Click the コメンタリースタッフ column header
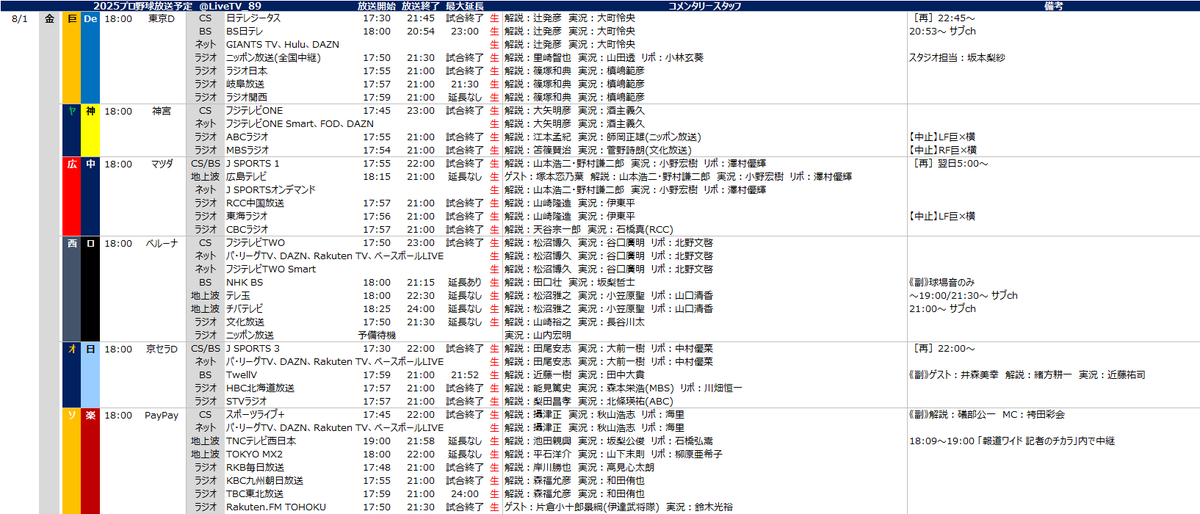Viewport: 1200px width, 514px height. point(704,6)
